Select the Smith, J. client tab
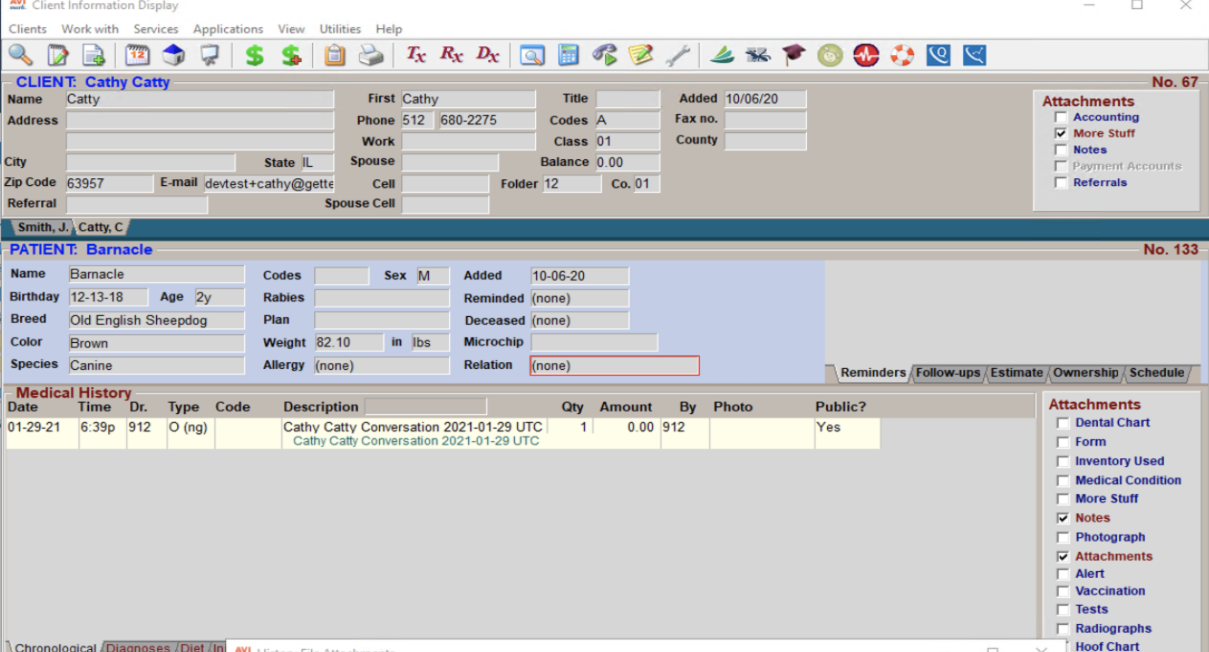 (43, 228)
